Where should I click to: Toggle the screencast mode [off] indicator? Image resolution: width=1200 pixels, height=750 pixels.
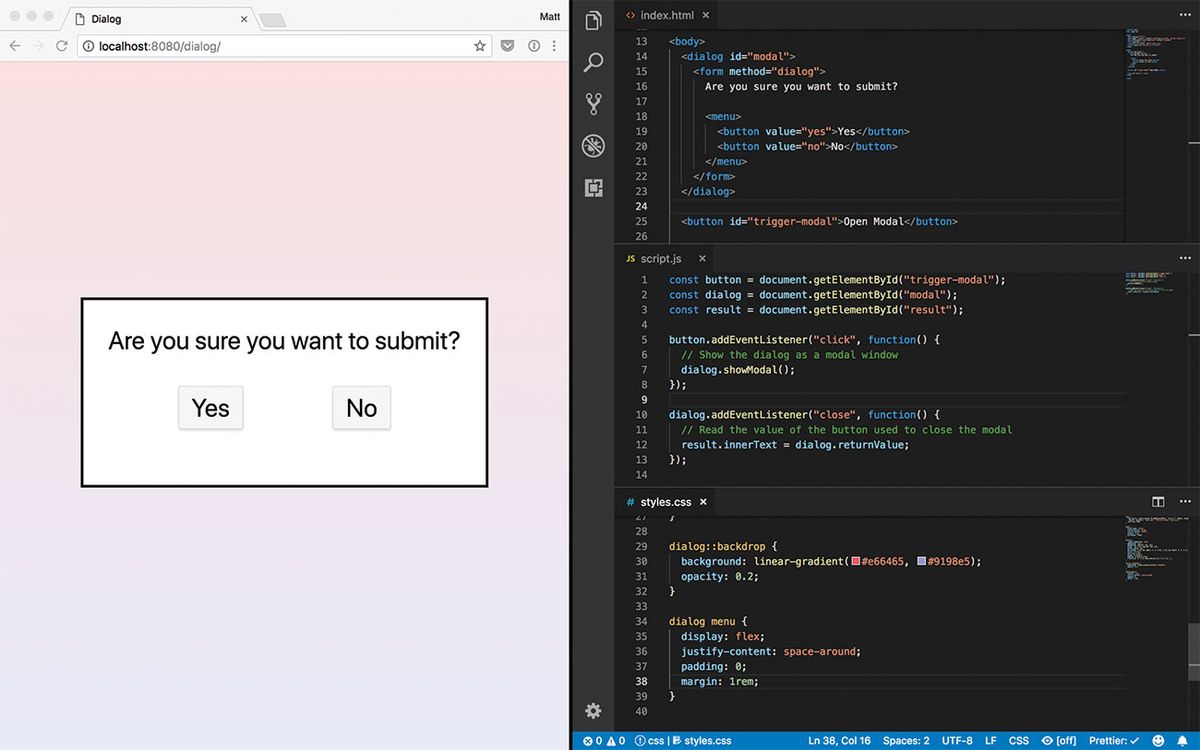[x=1059, y=740]
